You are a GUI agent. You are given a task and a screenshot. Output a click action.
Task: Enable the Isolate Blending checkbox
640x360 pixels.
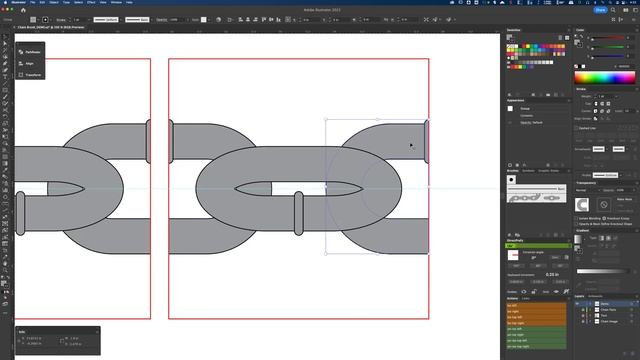[577, 219]
